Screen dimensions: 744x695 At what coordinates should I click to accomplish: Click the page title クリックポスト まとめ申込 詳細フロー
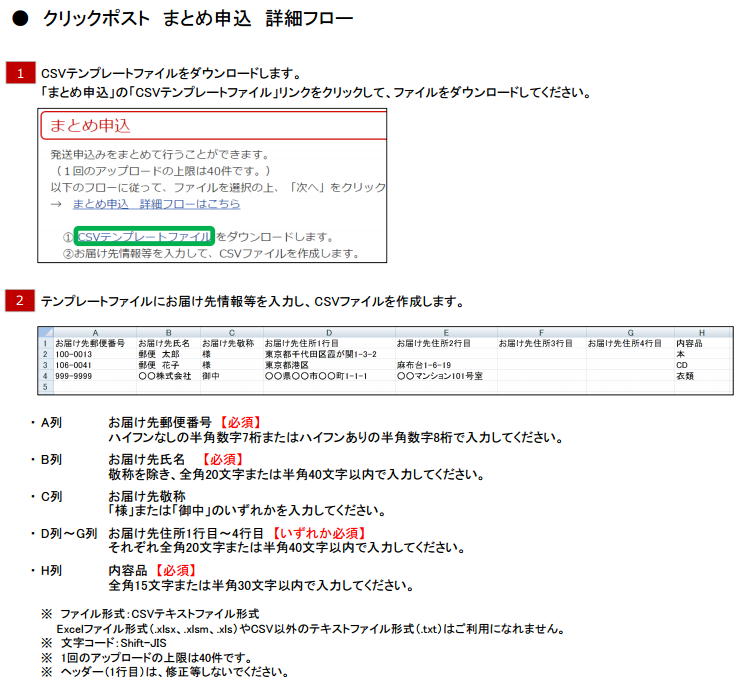(198, 19)
